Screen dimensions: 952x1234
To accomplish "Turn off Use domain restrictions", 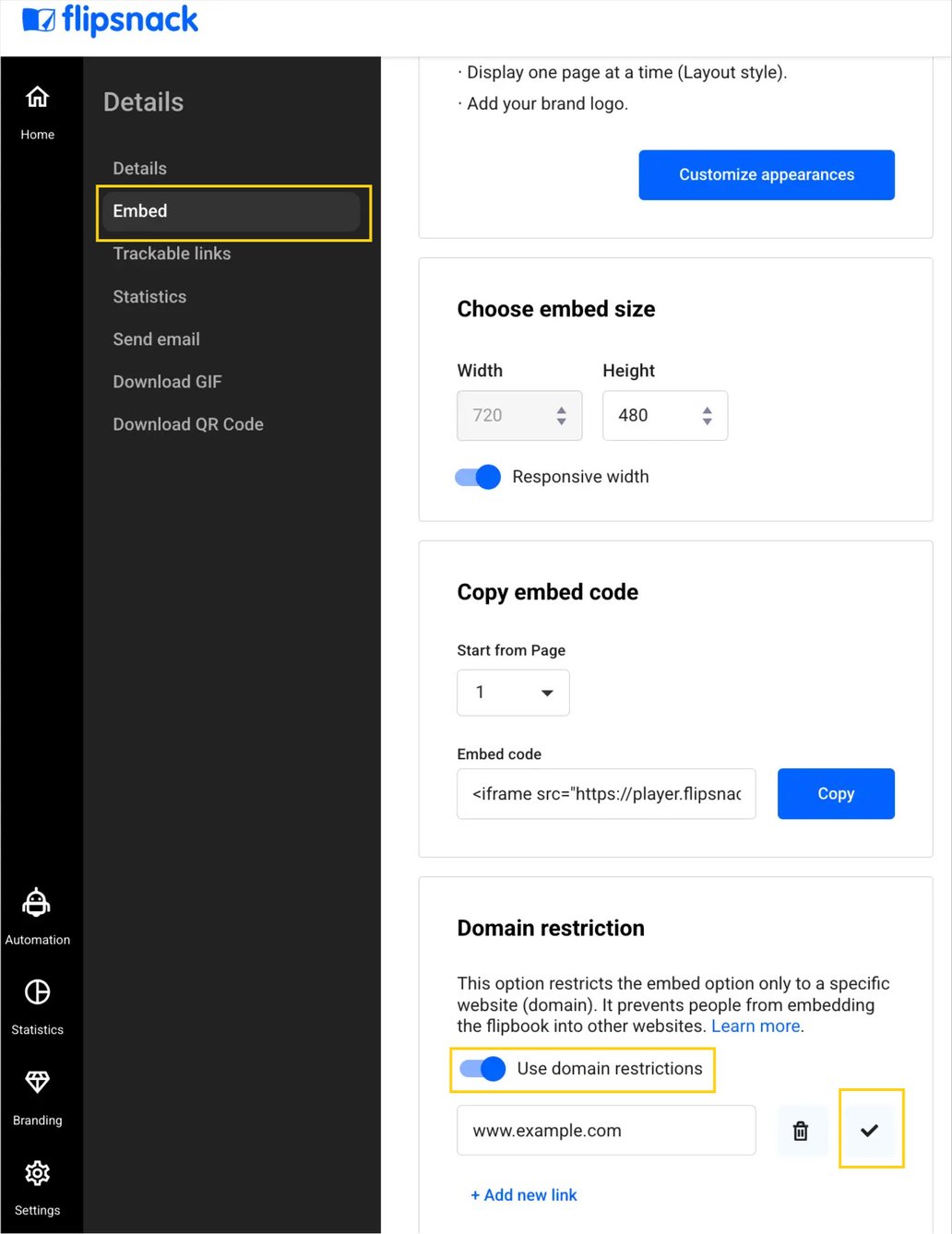I will [x=481, y=1068].
